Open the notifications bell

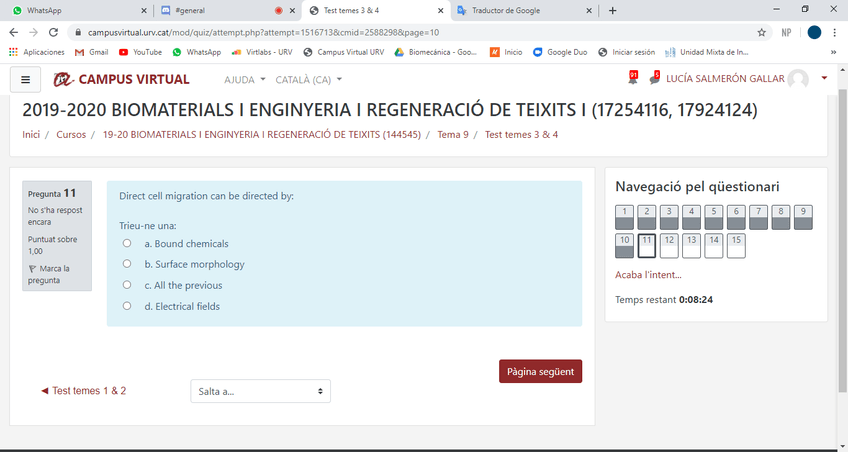pos(633,78)
